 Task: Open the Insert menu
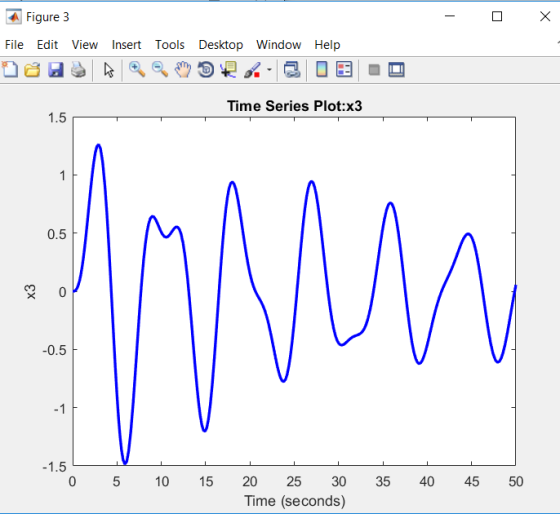(126, 45)
